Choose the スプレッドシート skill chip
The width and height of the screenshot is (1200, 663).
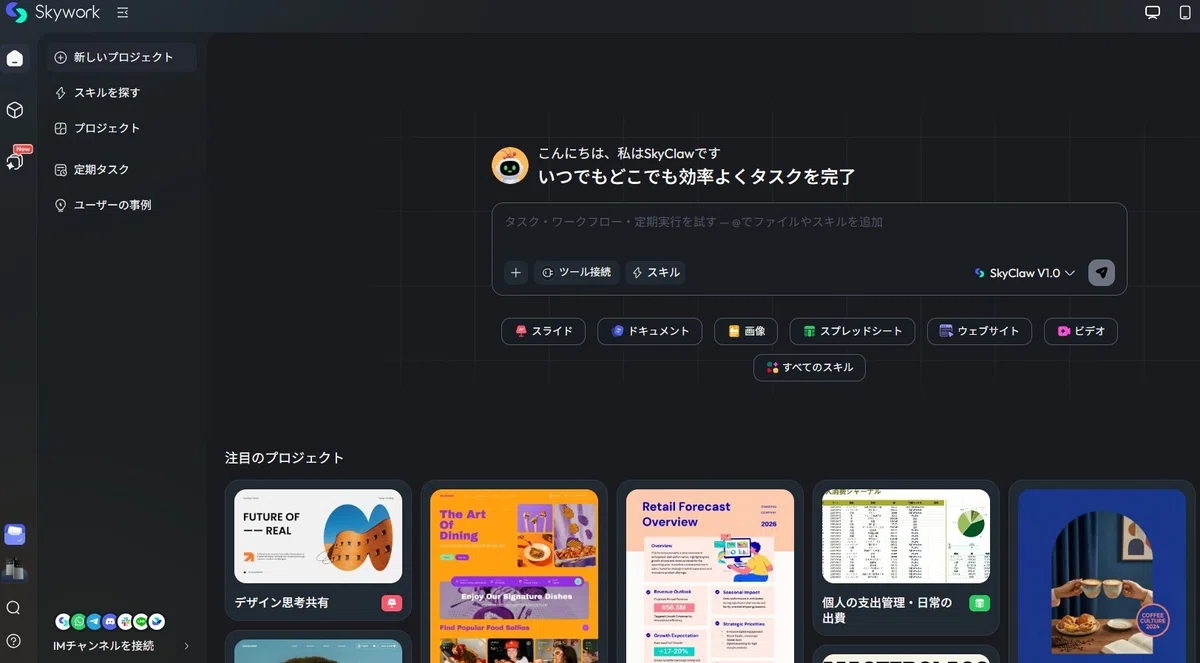pyautogui.click(x=852, y=331)
